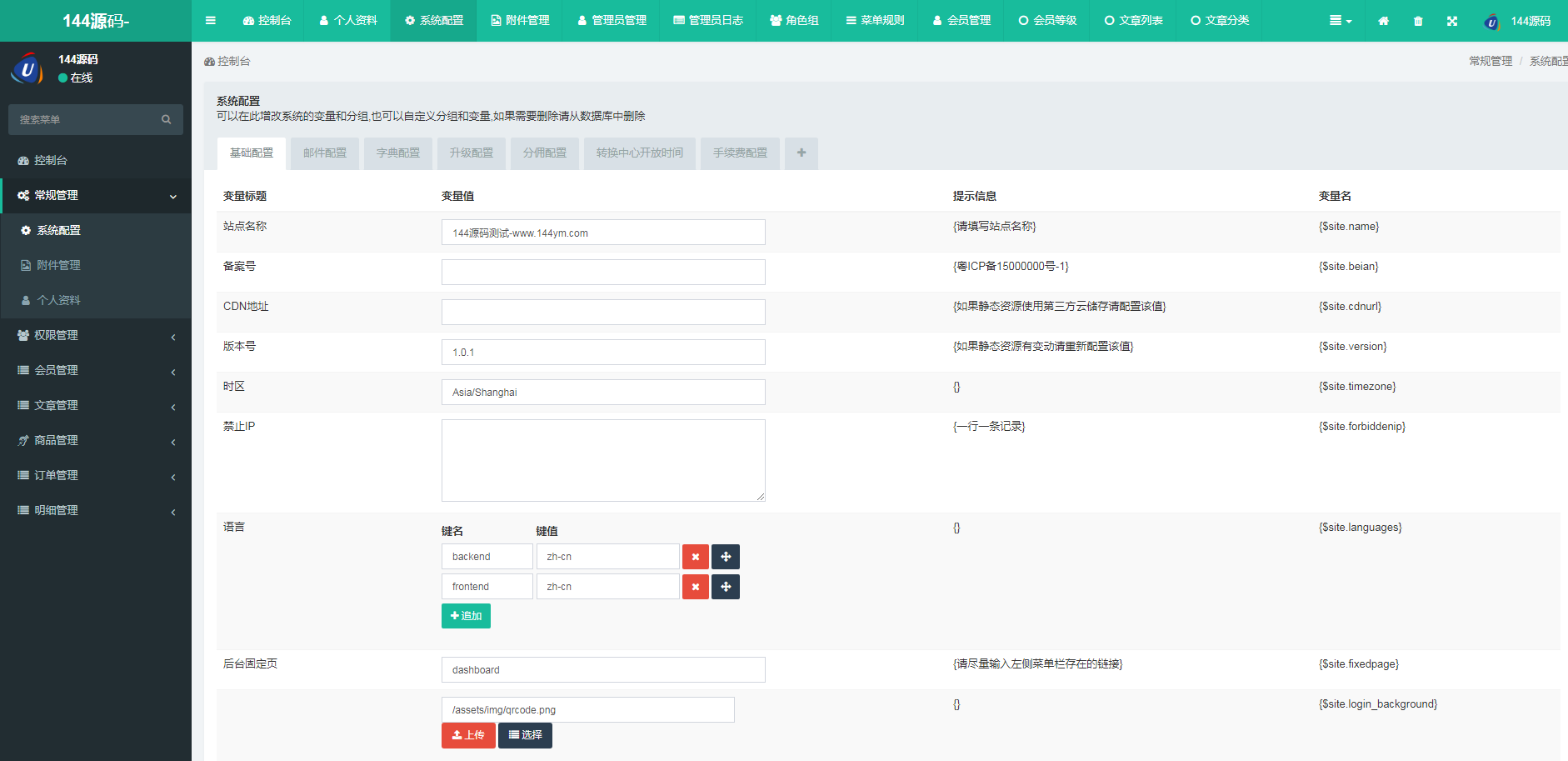Click the /assets/img/qrcode.png path field
1568x761 pixels.
(x=588, y=710)
